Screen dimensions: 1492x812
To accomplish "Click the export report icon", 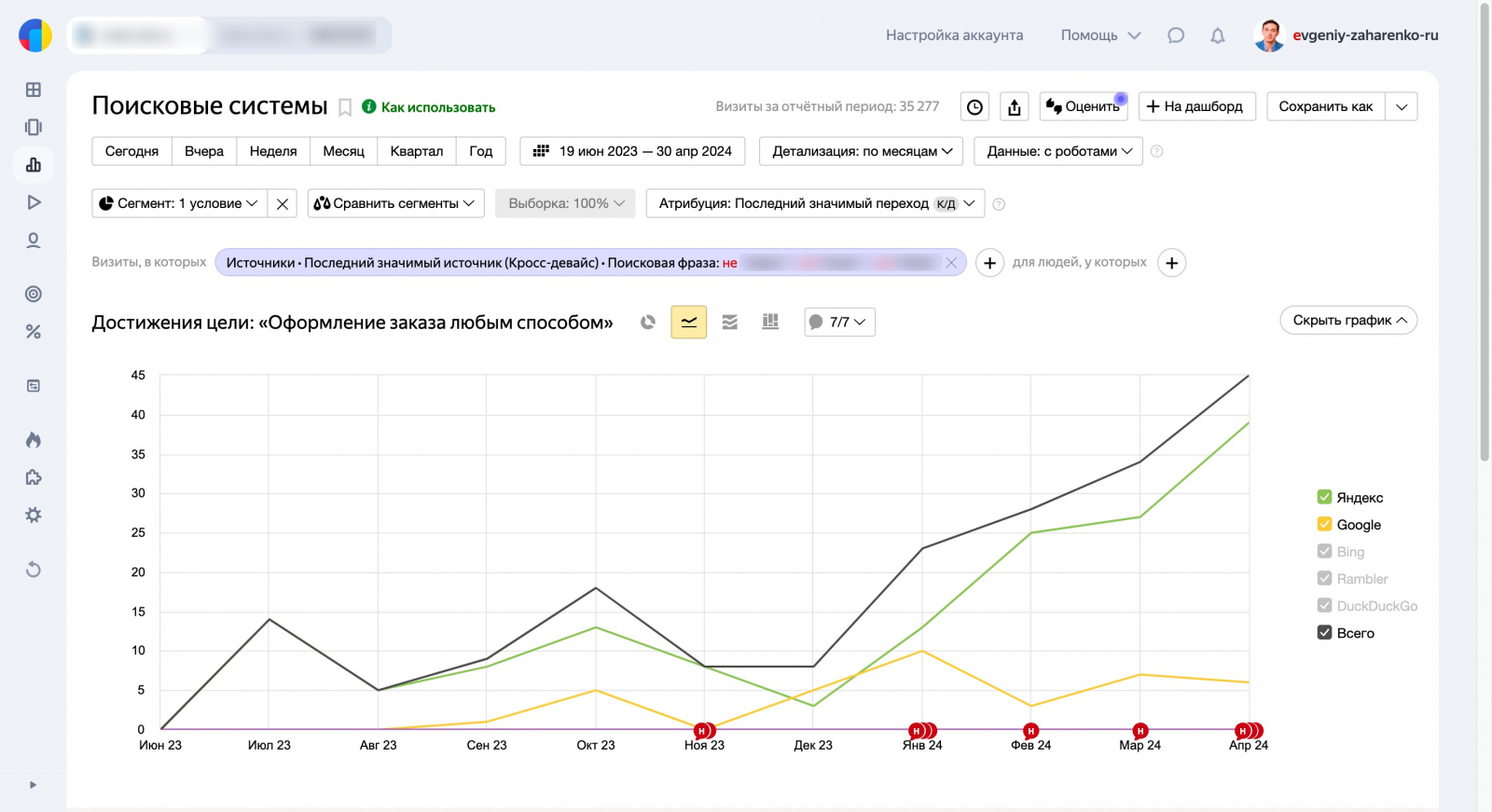I will pos(1015,107).
